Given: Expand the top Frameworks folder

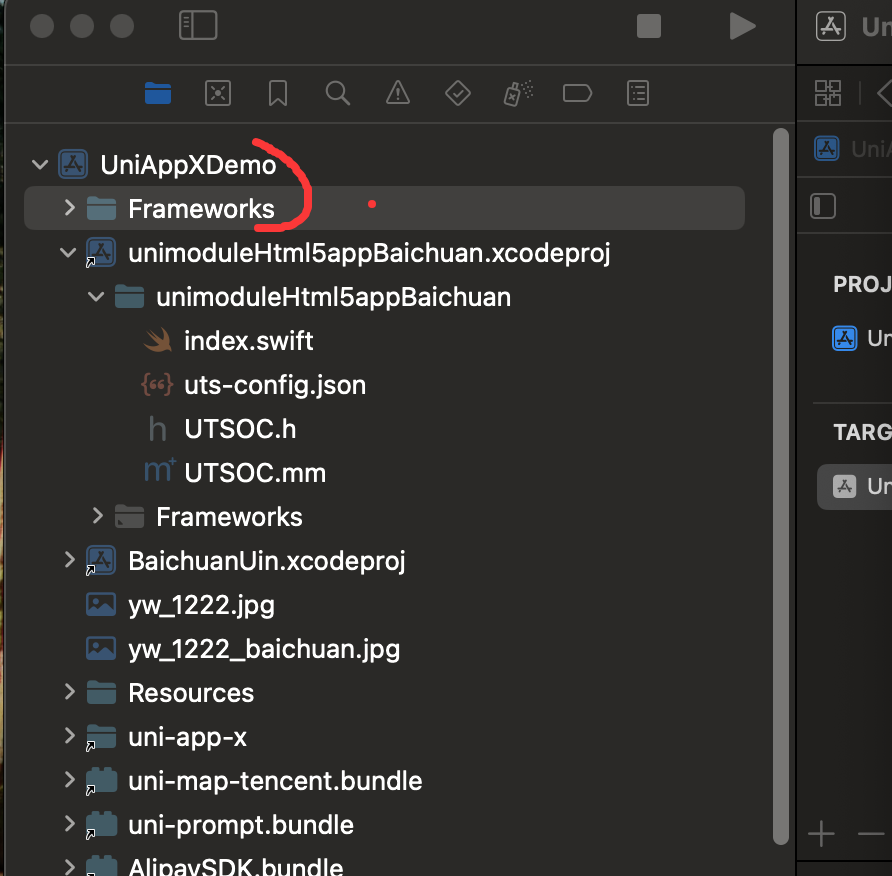Looking at the screenshot, I should [69, 208].
